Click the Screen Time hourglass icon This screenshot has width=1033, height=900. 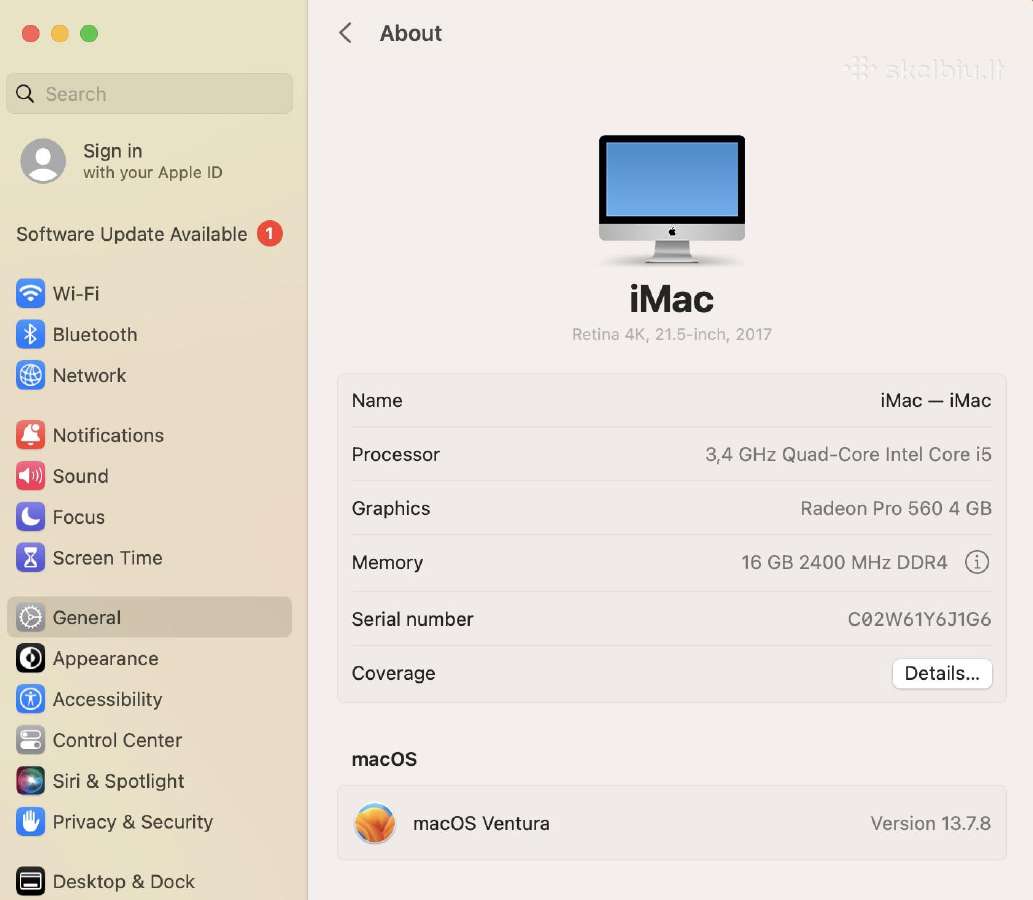click(x=30, y=557)
